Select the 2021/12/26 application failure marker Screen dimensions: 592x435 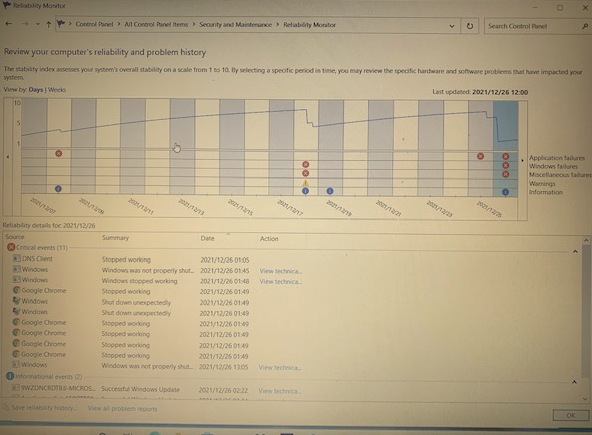click(x=506, y=156)
